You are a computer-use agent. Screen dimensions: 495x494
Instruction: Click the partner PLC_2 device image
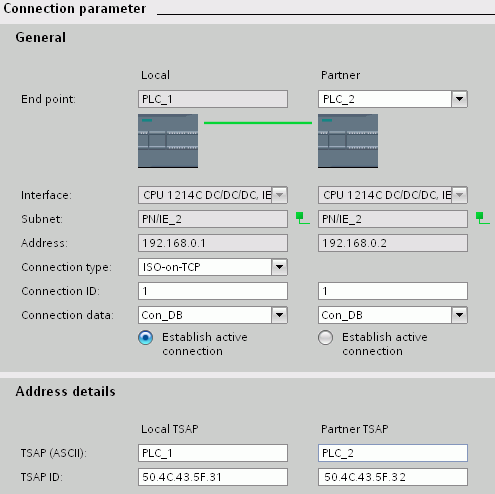coord(348,141)
